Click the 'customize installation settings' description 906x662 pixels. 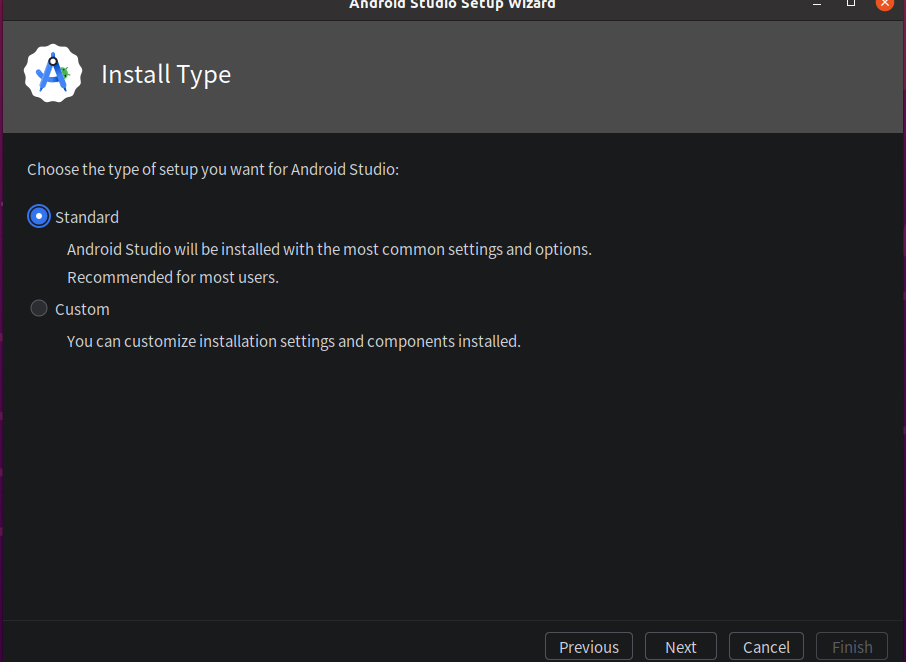[x=294, y=341]
